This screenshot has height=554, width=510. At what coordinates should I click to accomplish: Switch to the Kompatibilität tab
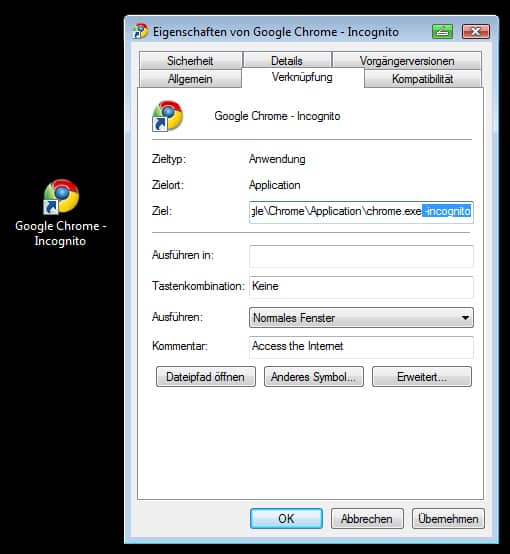(x=422, y=78)
